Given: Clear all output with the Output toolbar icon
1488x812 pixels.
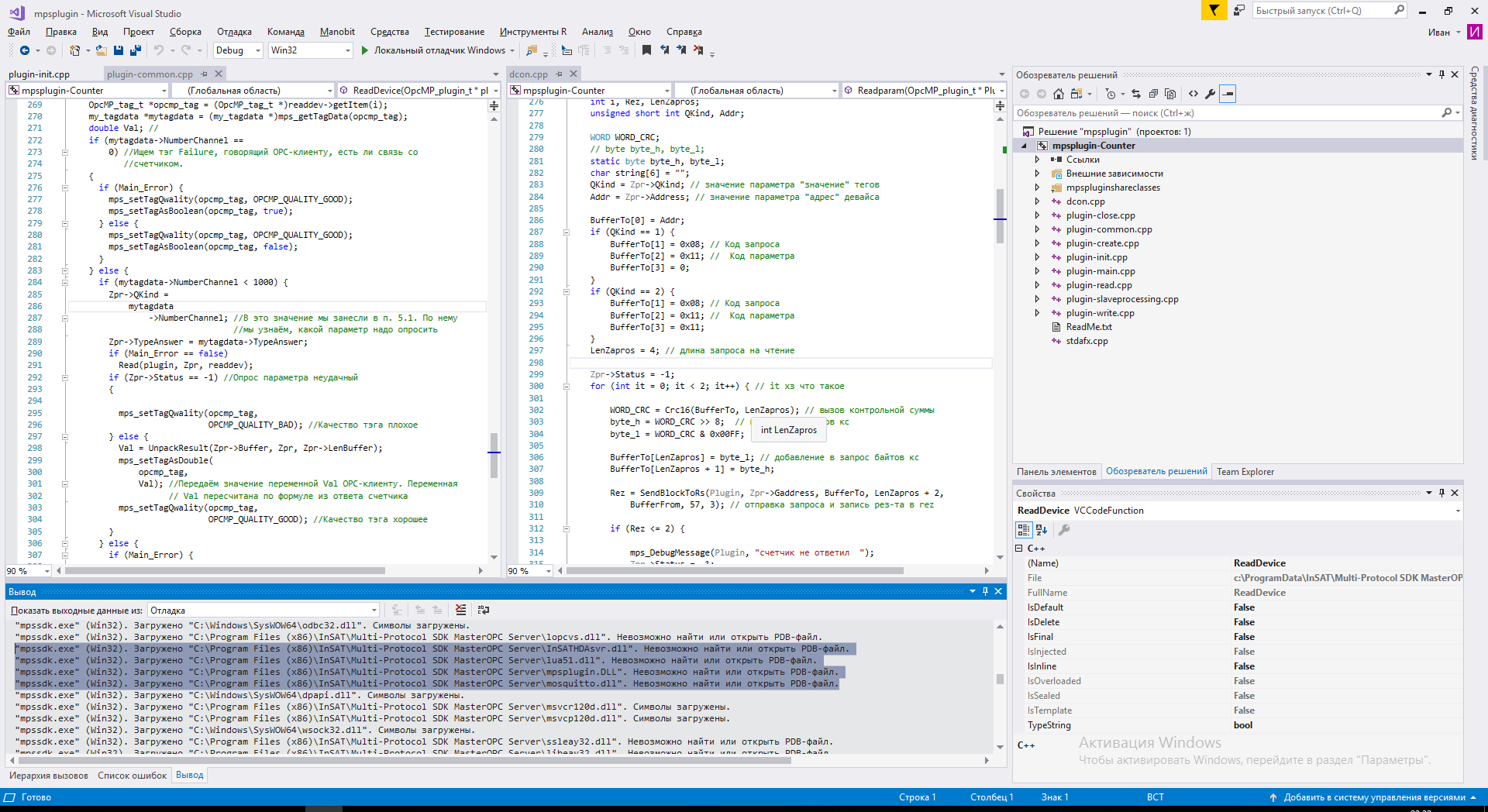Looking at the screenshot, I should [x=461, y=610].
